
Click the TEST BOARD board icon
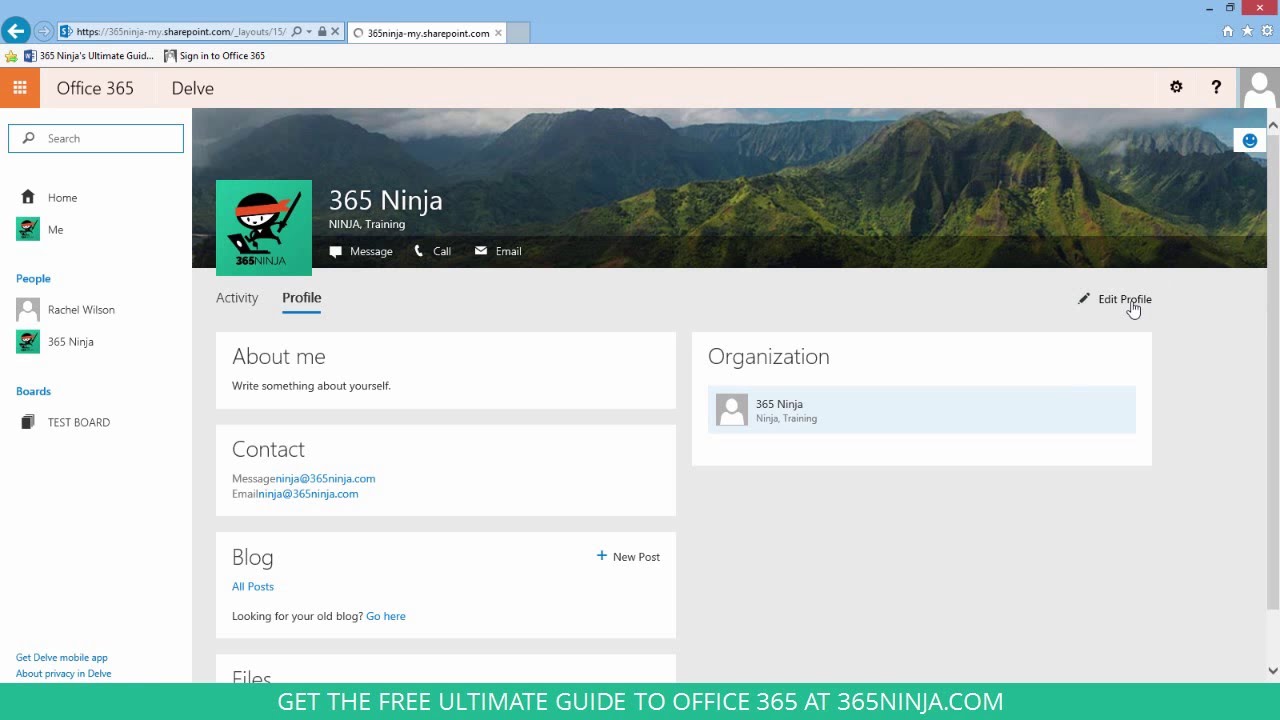[x=28, y=422]
